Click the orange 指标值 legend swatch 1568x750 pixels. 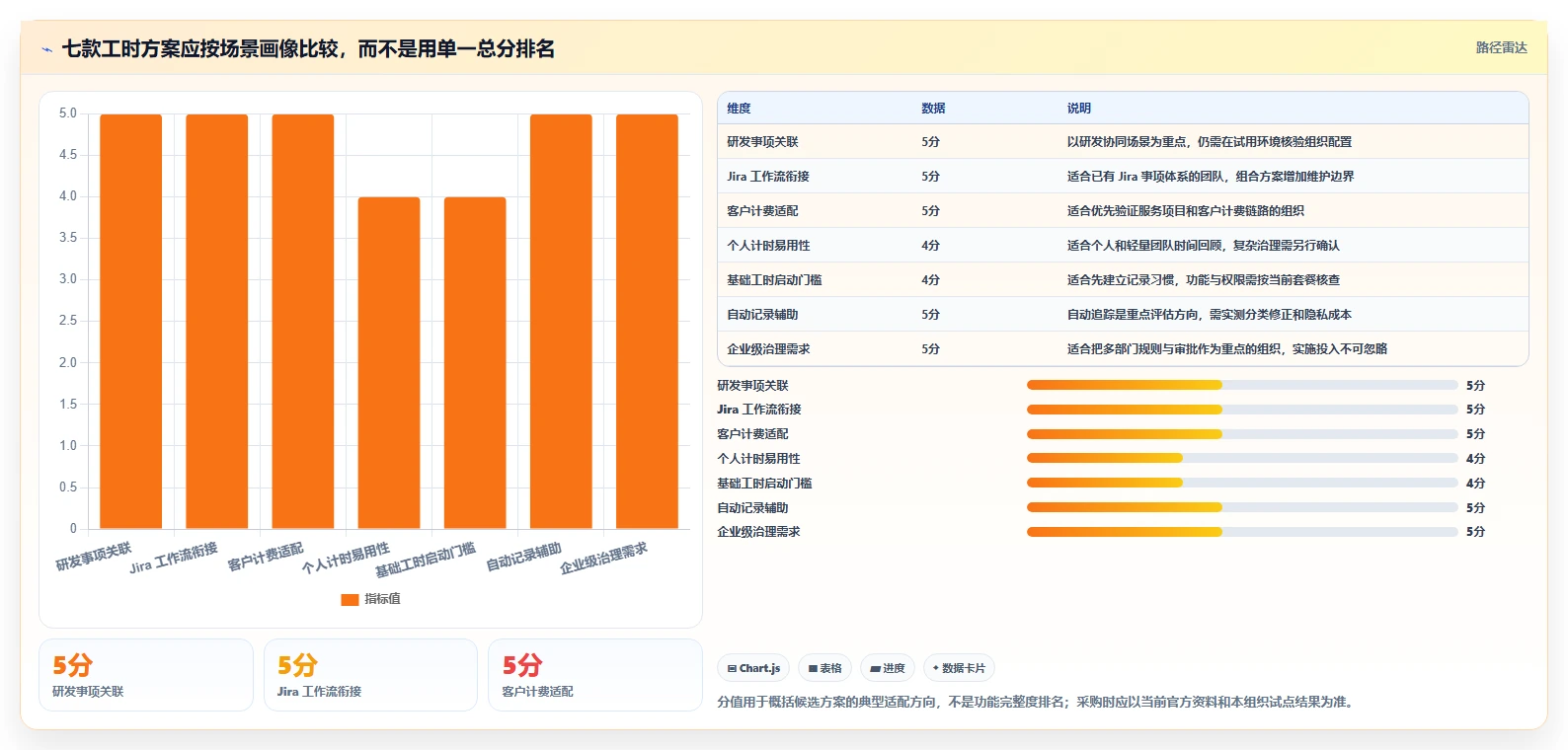(x=350, y=599)
